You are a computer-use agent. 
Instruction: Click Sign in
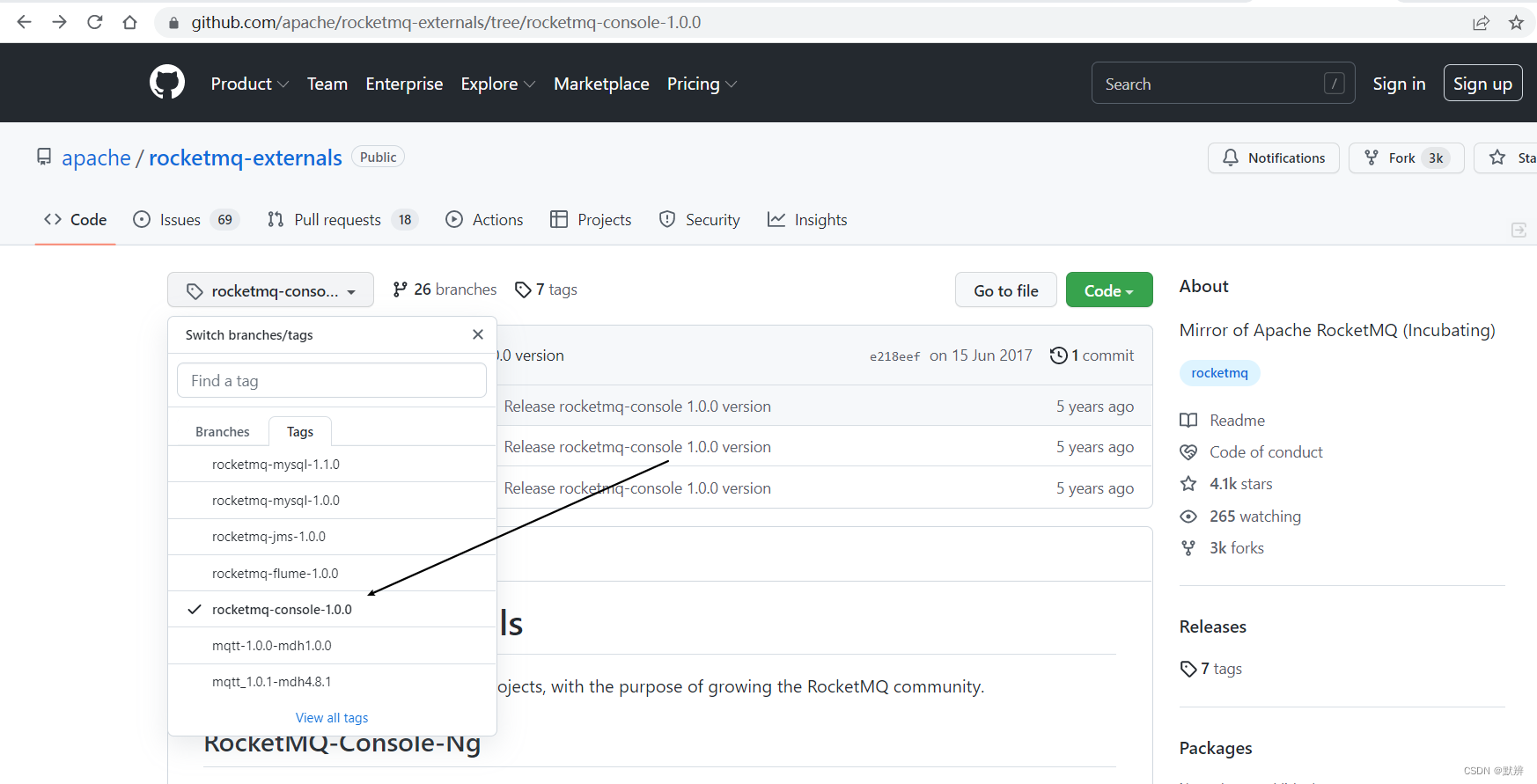(1399, 84)
